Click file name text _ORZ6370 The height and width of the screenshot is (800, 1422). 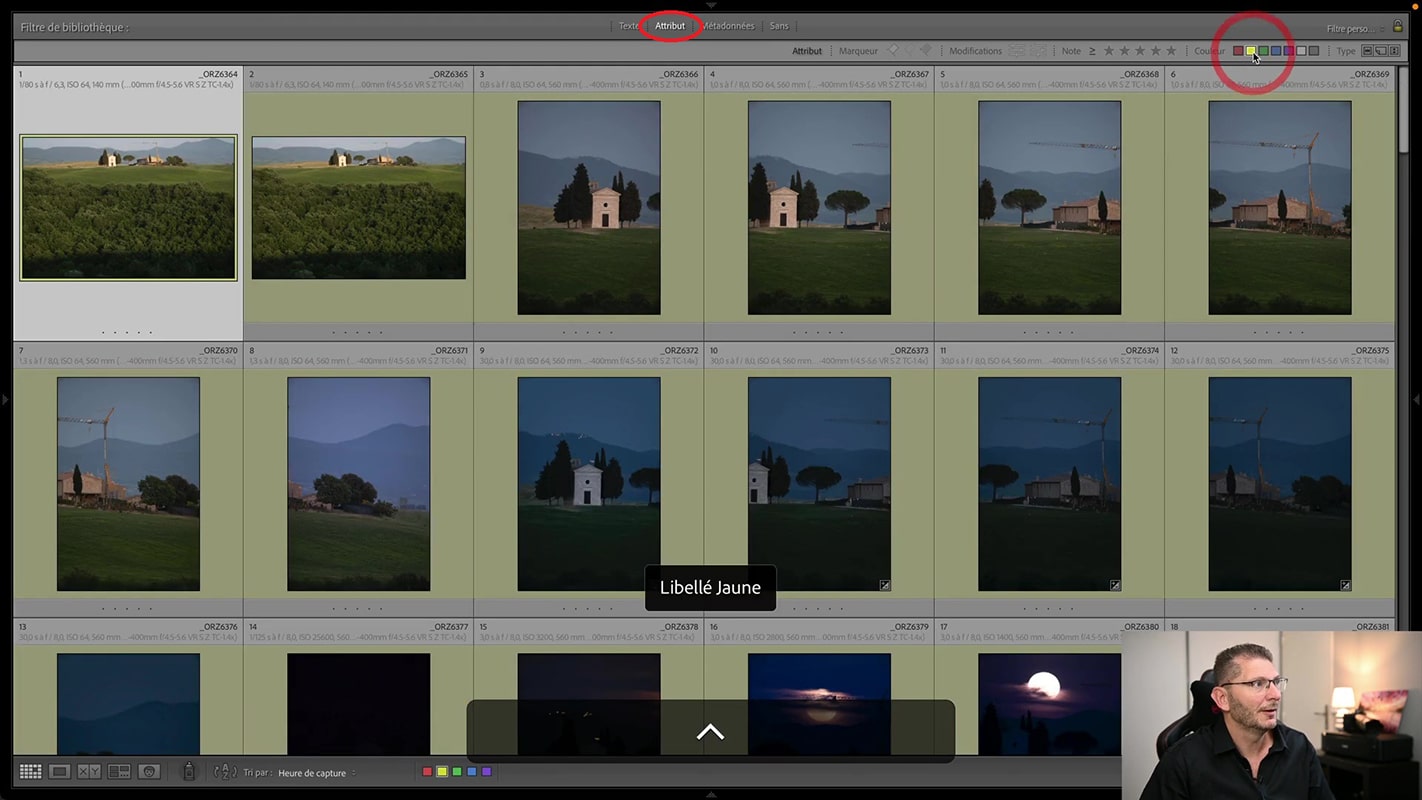[x=219, y=351]
